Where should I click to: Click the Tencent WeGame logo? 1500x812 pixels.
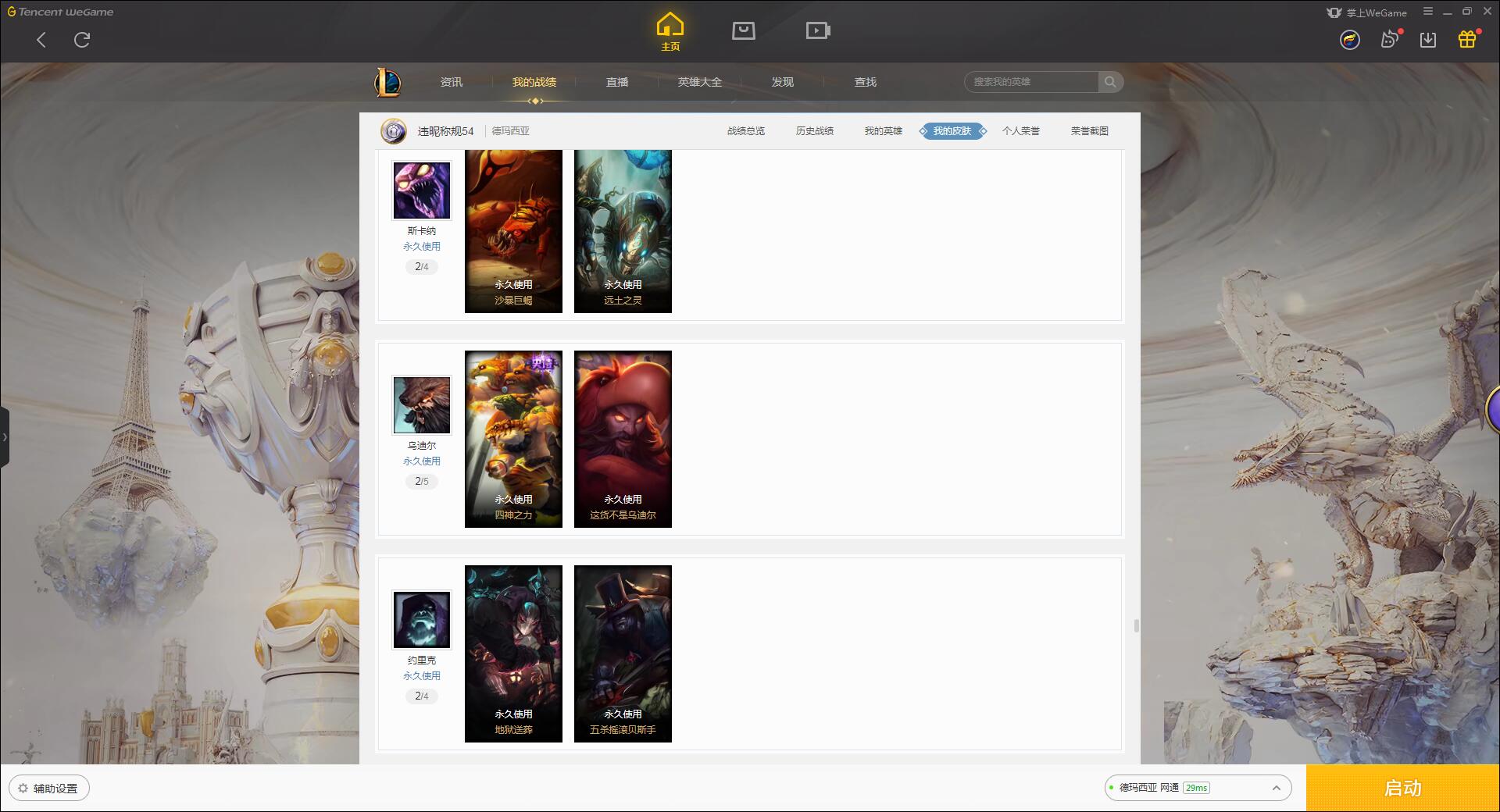(x=60, y=12)
